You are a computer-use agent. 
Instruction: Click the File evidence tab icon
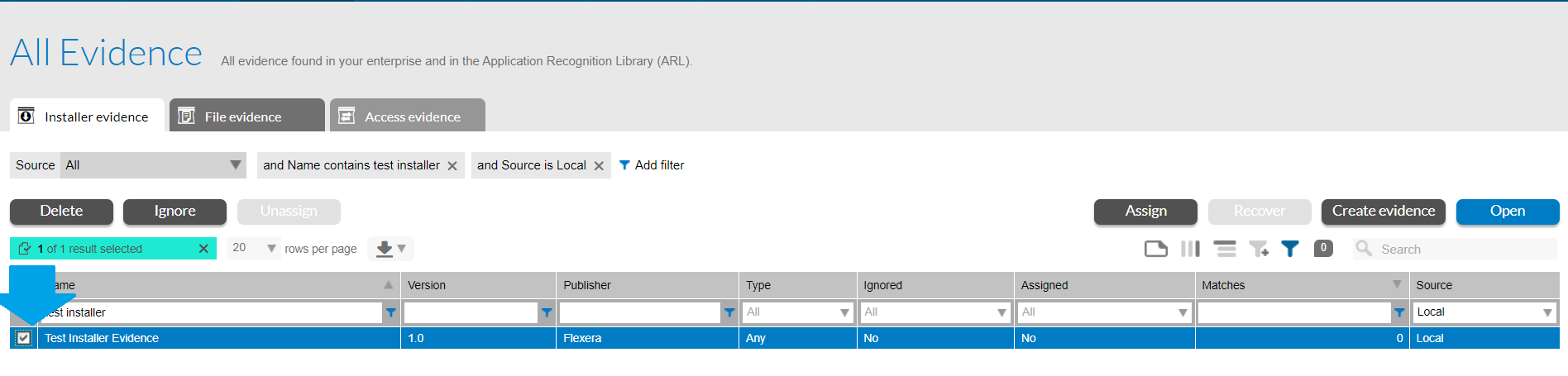(x=187, y=116)
